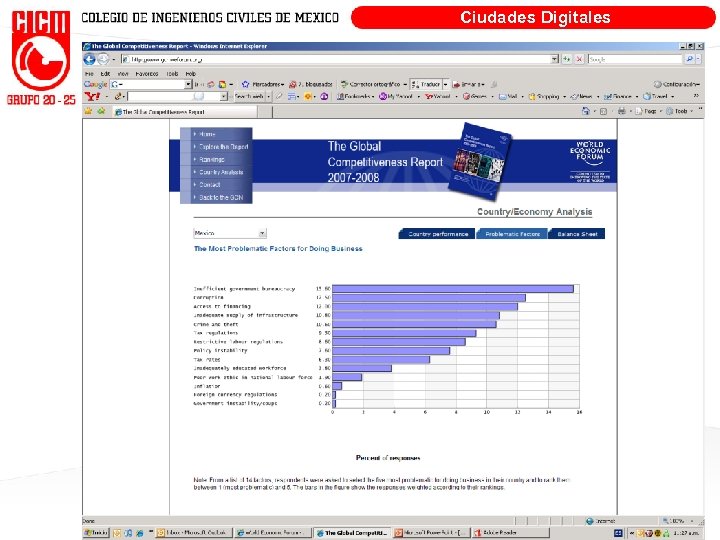Switch to the Country performance tab
720x540 pixels.
click(437, 234)
